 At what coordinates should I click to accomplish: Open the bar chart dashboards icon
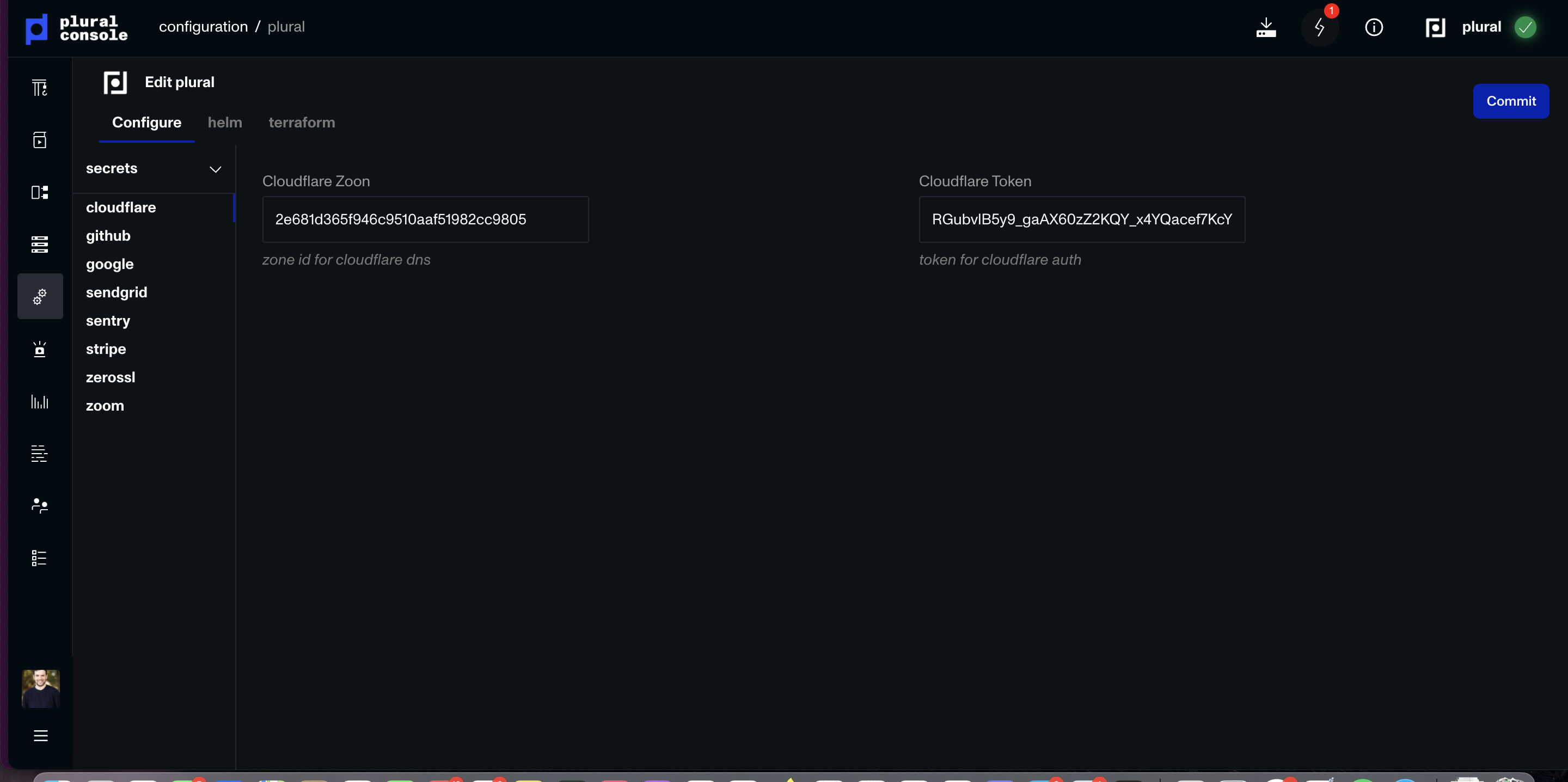tap(40, 401)
